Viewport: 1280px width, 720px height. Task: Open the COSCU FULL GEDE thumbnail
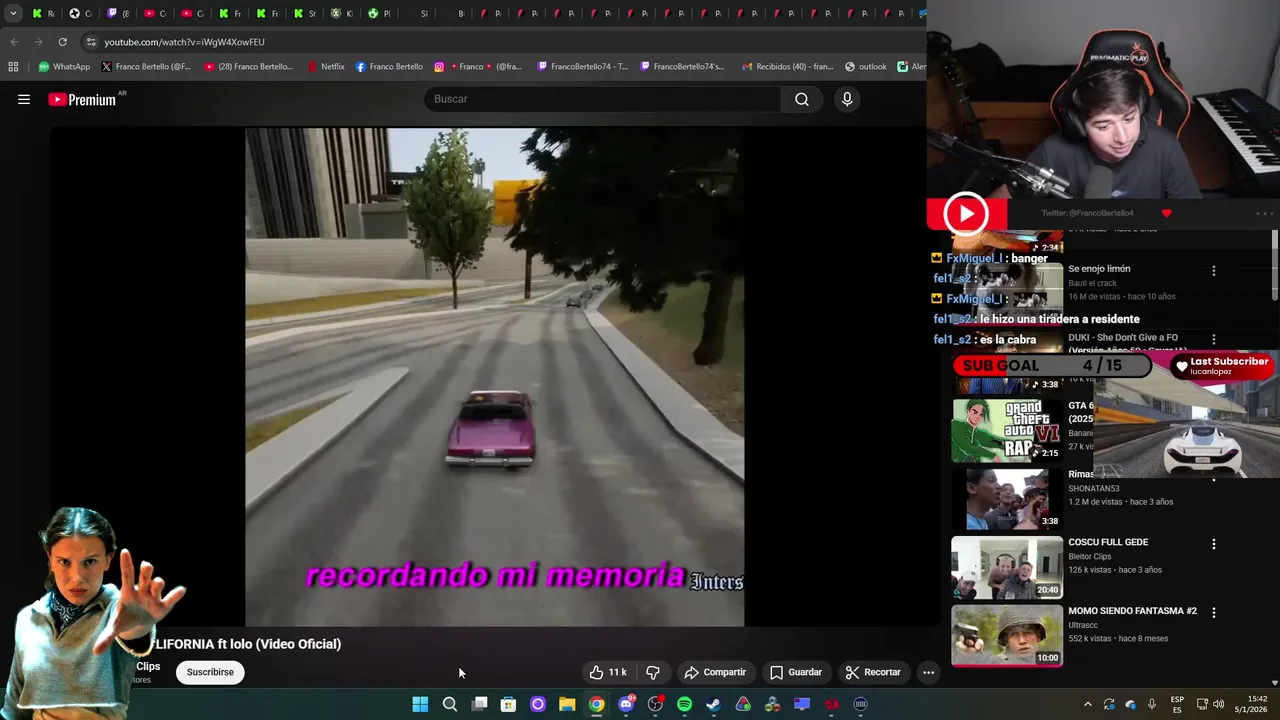(x=1007, y=567)
